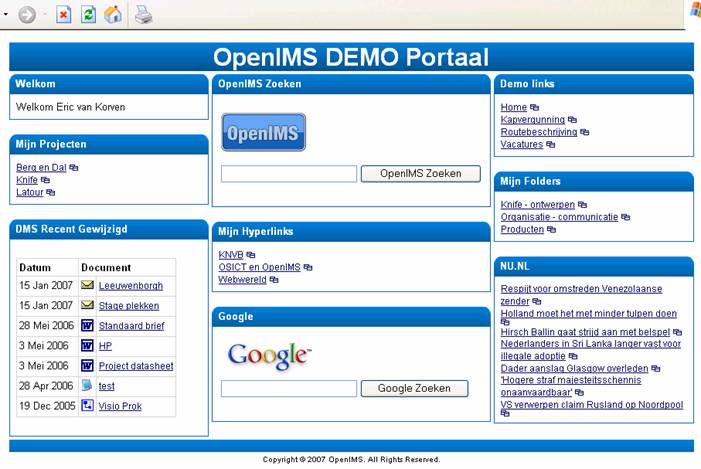701x469 pixels.
Task: Open the new-window icon beside Knife project
Action: point(45,180)
